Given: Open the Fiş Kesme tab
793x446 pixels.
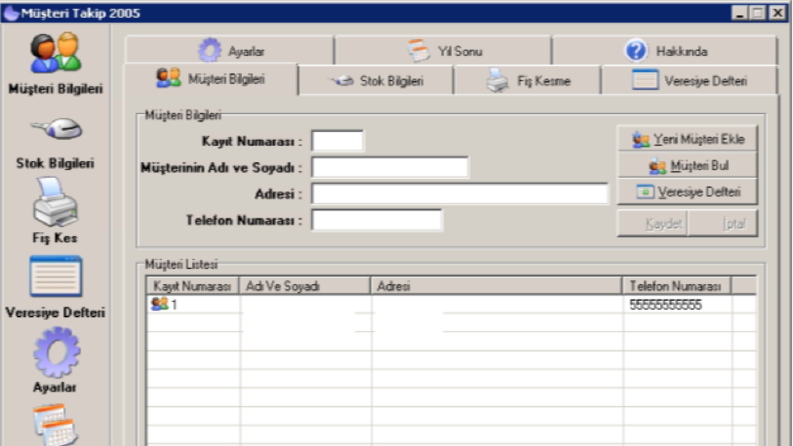Looking at the screenshot, I should pyautogui.click(x=527, y=80).
